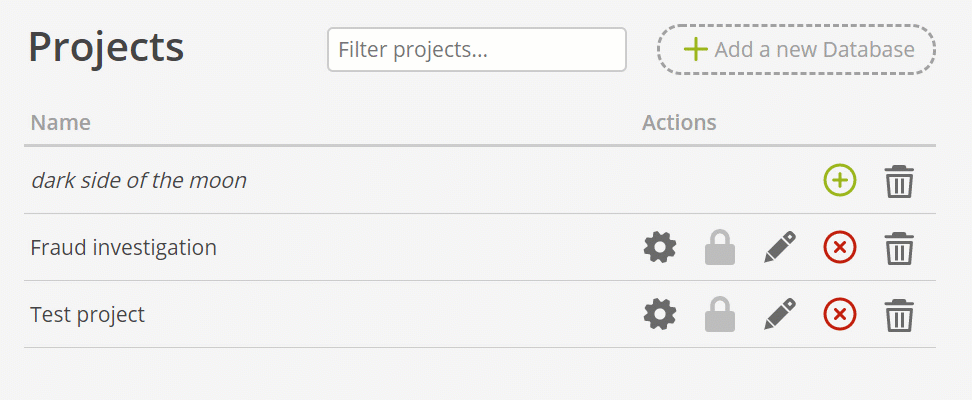Delete Test project using the trash icon

coord(899,315)
